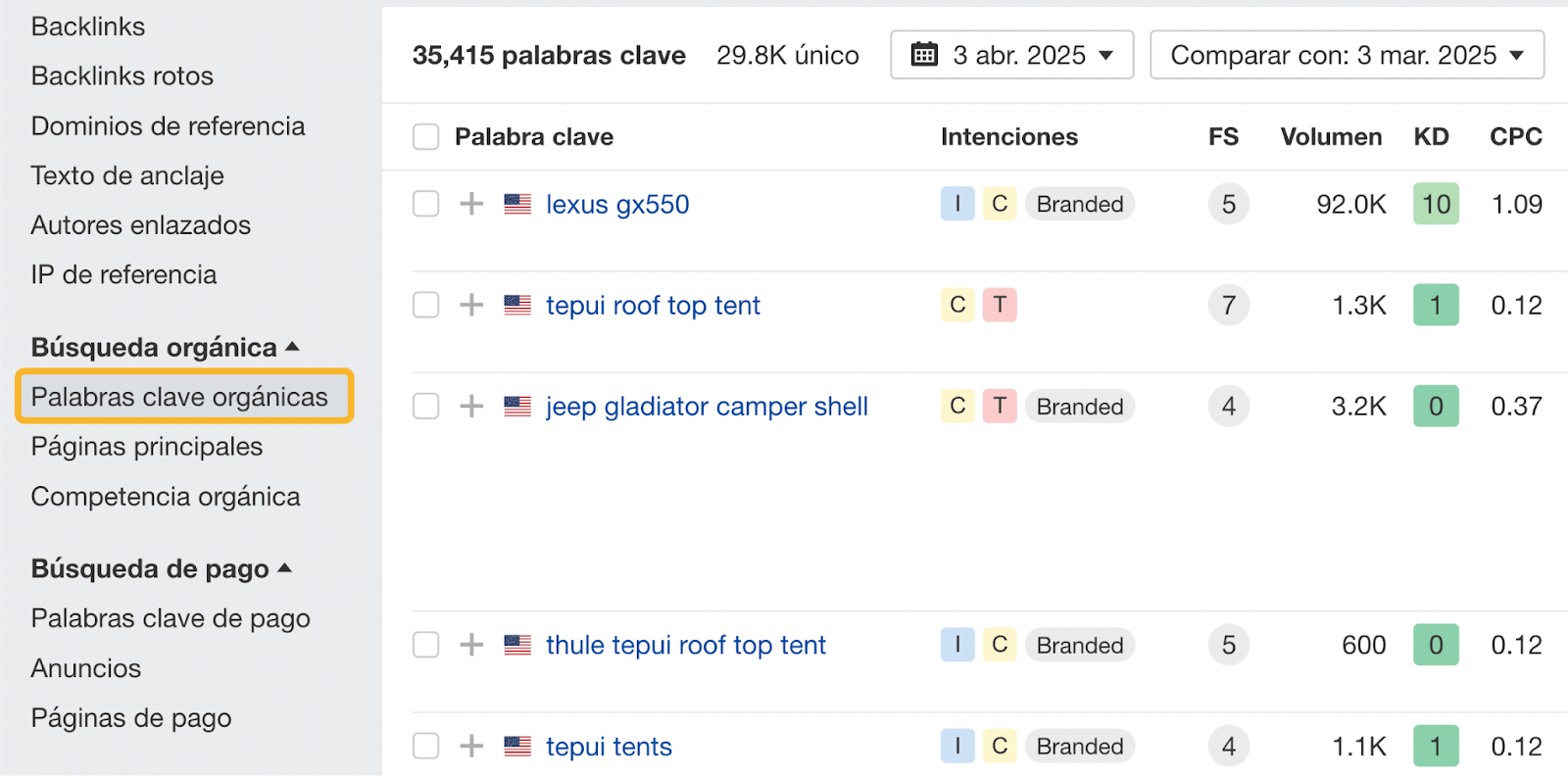Check the checkbox next to thule tepui roof top tent
Screen dimensions: 1568x776
425,645
